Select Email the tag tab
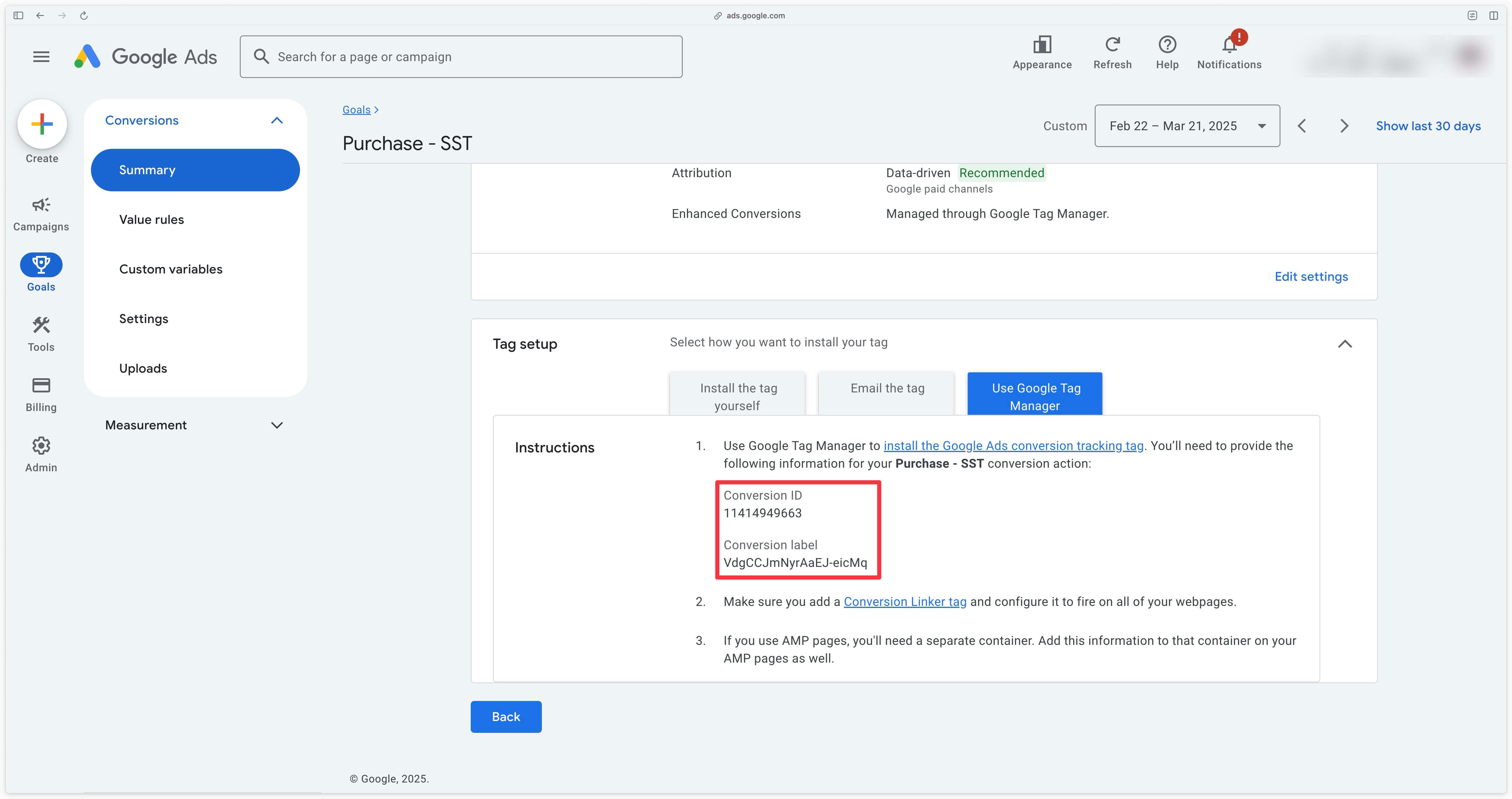This screenshot has height=799, width=1512. click(x=886, y=394)
